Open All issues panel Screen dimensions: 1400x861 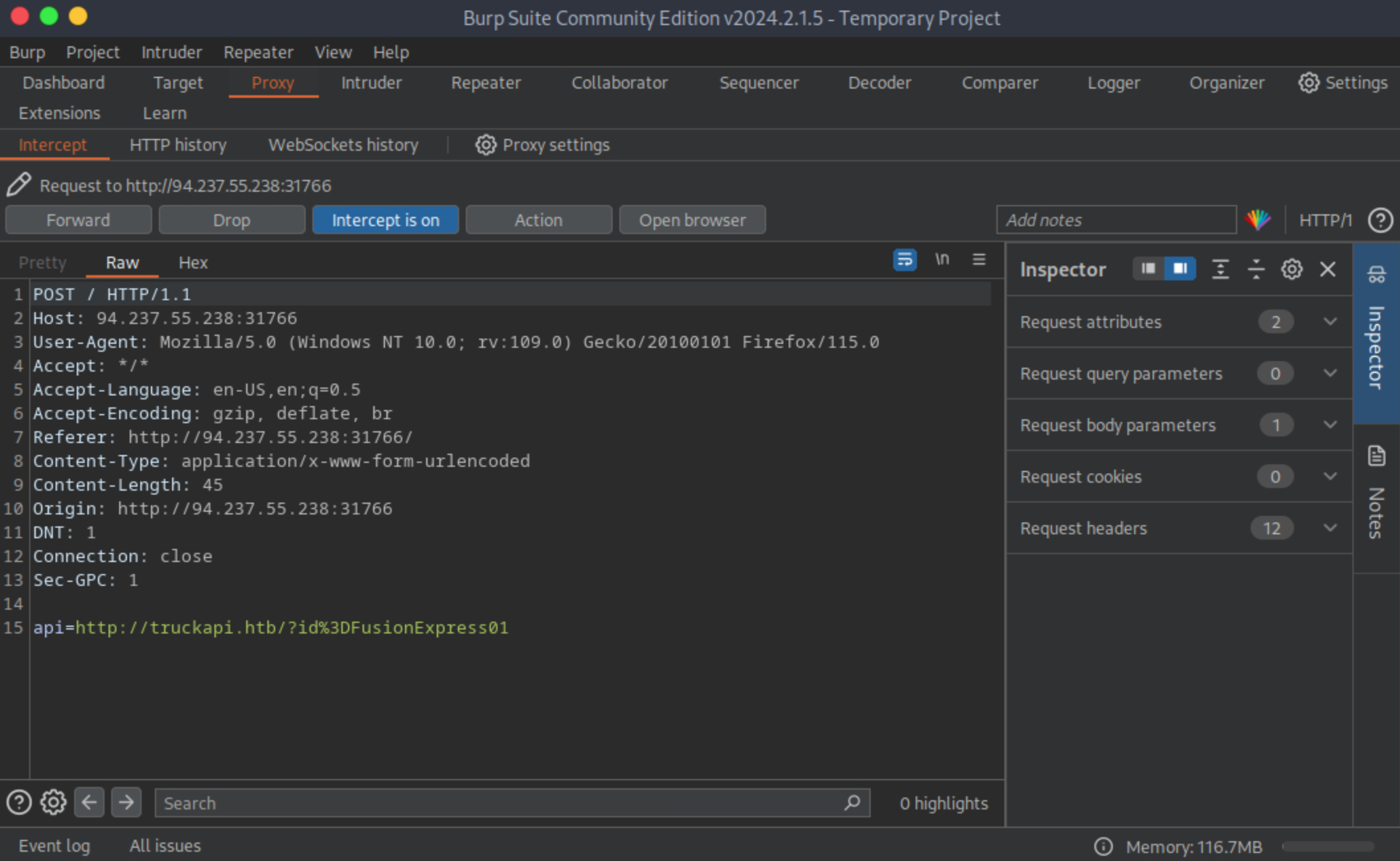pyautogui.click(x=165, y=846)
